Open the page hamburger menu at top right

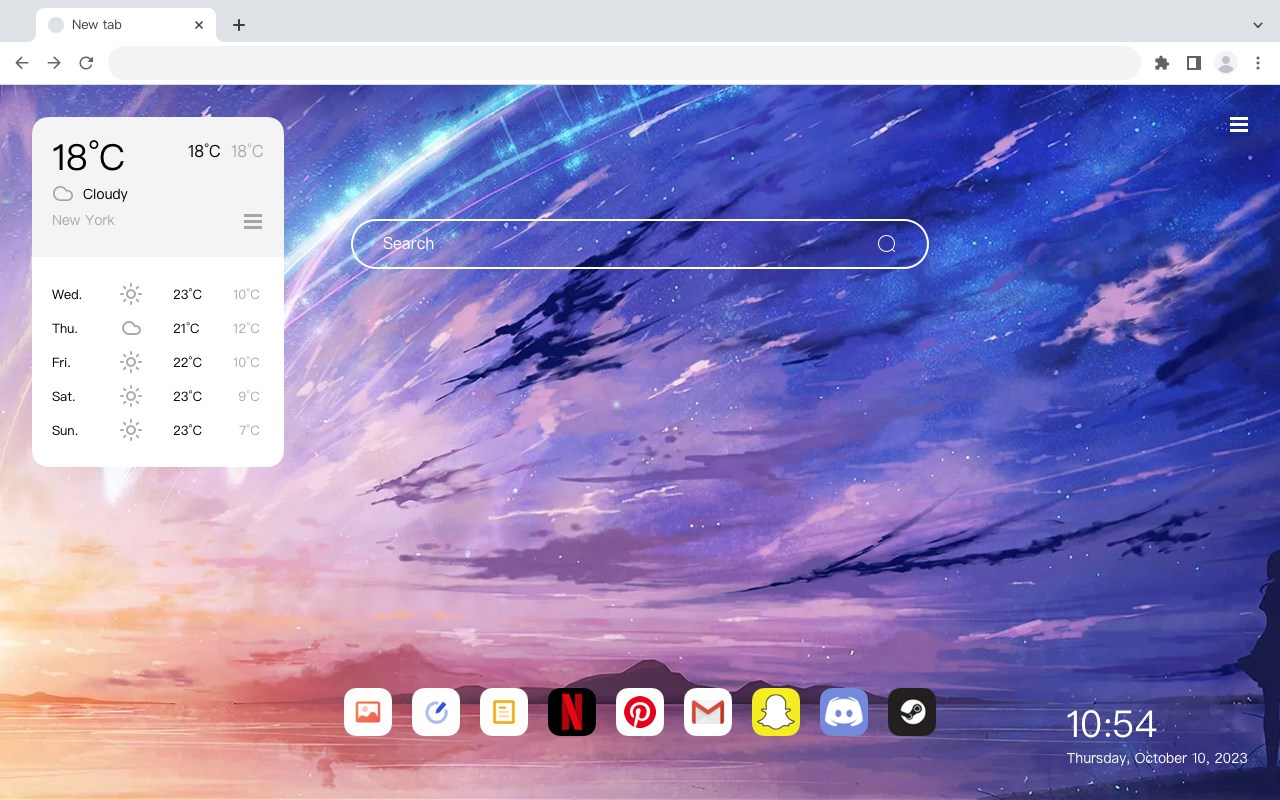coord(1239,125)
